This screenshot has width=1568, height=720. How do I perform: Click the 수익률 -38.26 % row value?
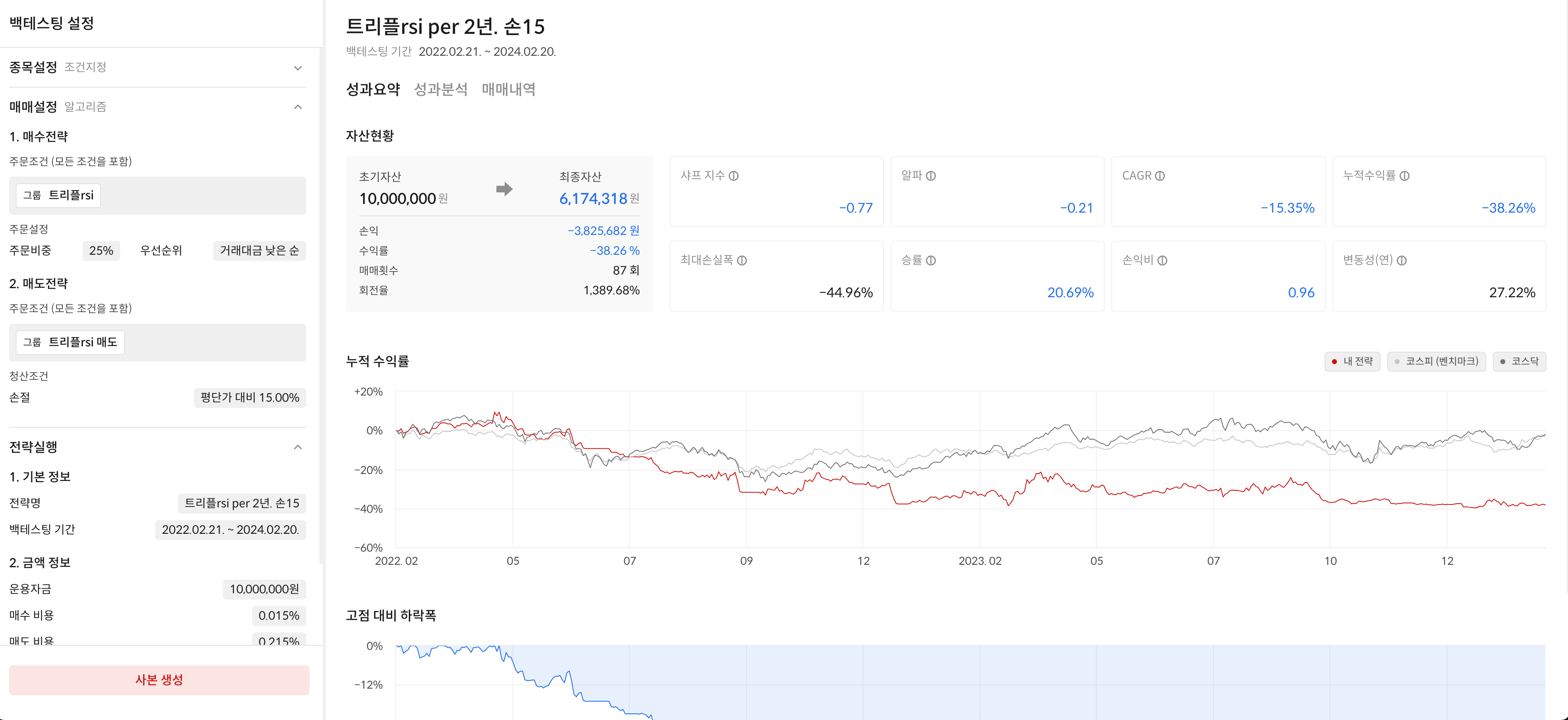pos(615,251)
